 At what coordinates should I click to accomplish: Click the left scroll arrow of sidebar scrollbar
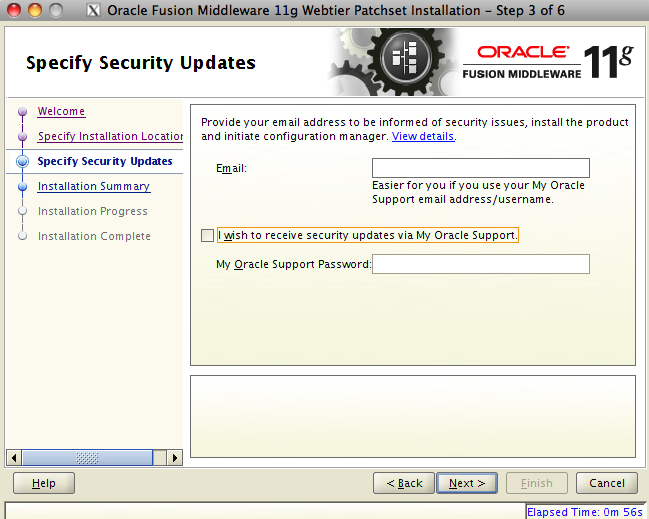13,457
